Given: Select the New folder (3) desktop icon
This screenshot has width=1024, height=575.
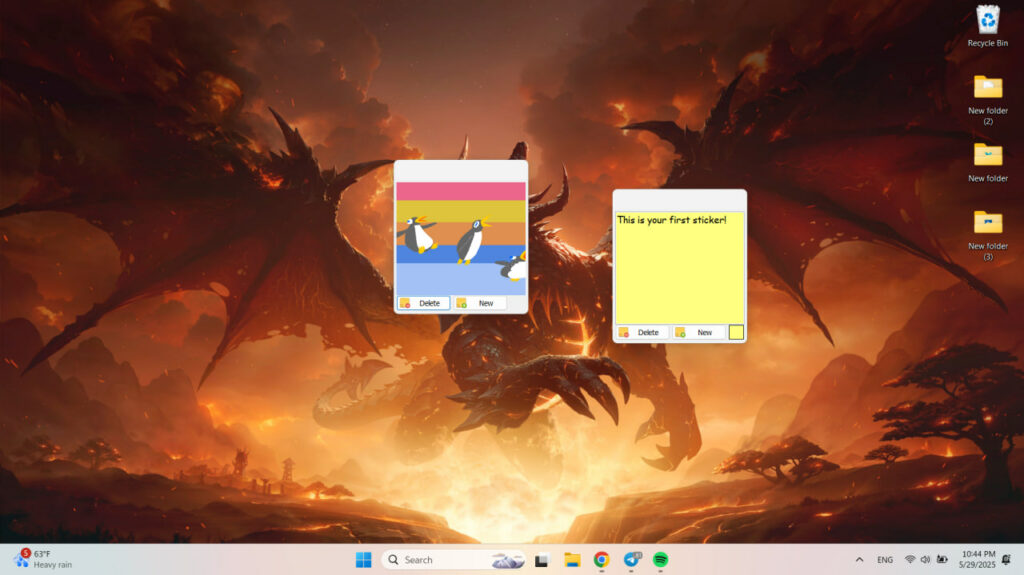Looking at the screenshot, I should tap(987, 235).
